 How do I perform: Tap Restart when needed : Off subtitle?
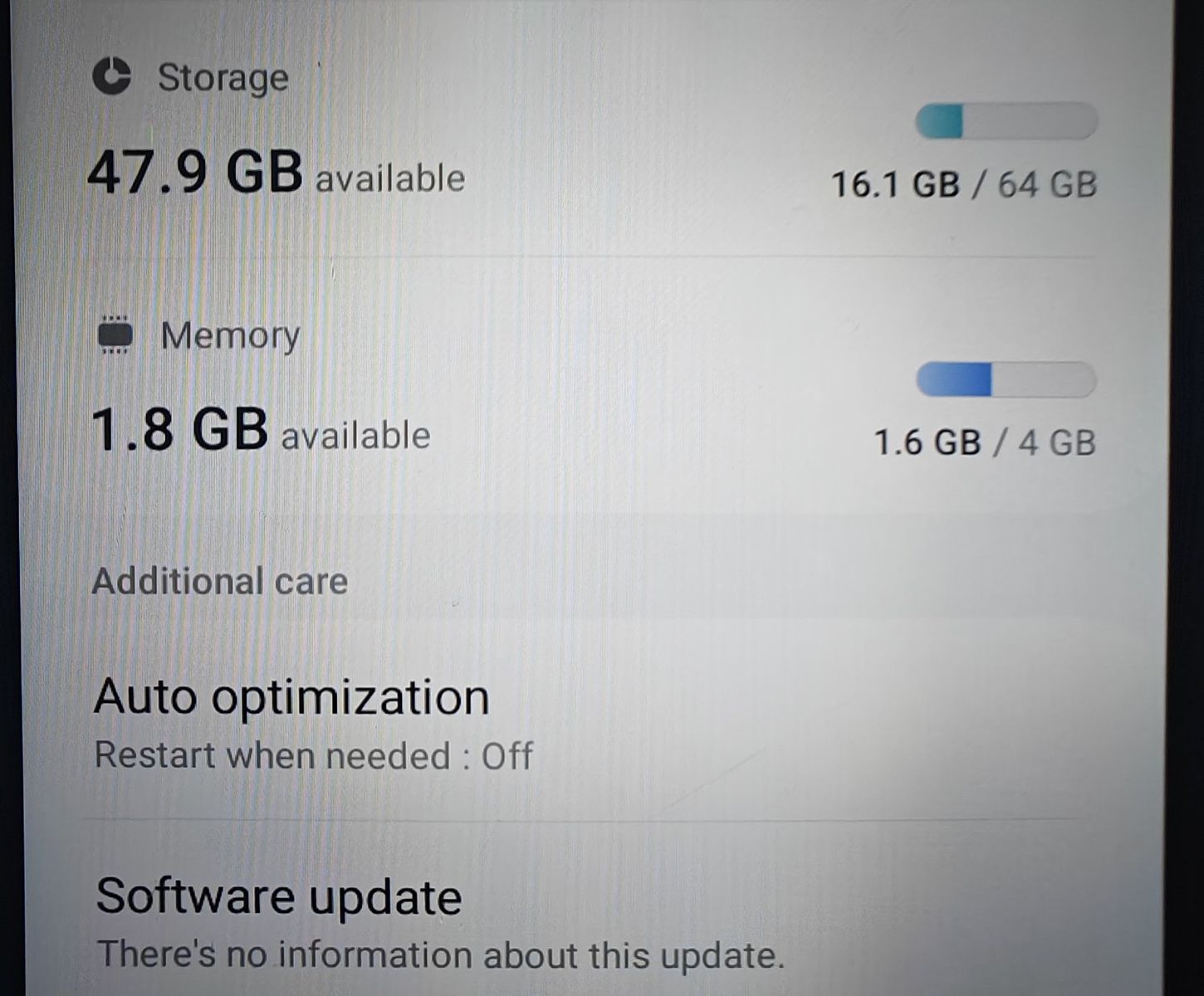tap(314, 756)
